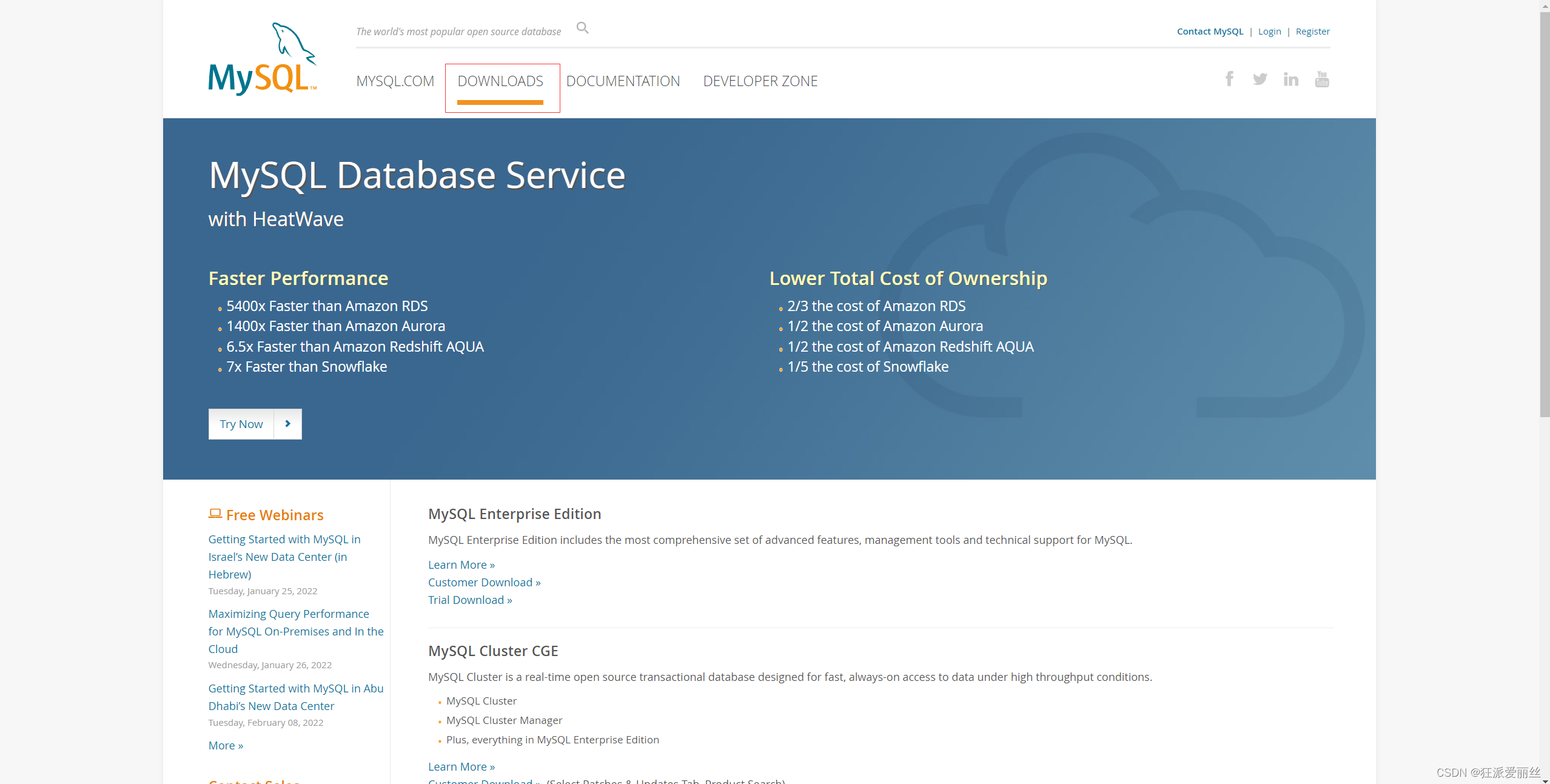Viewport: 1550px width, 784px height.
Task: Open the Login link
Action: [1269, 32]
